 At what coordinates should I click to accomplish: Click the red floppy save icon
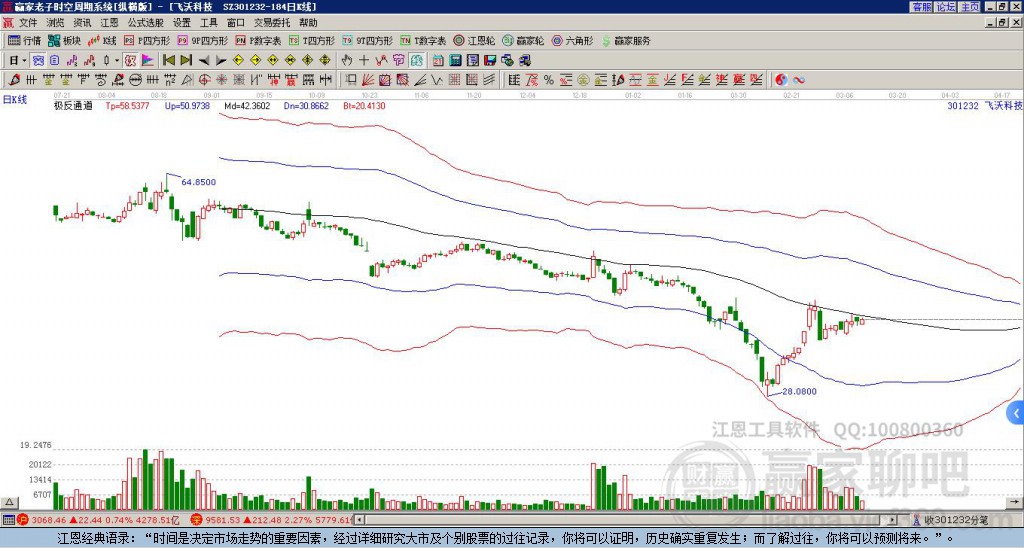490,61
